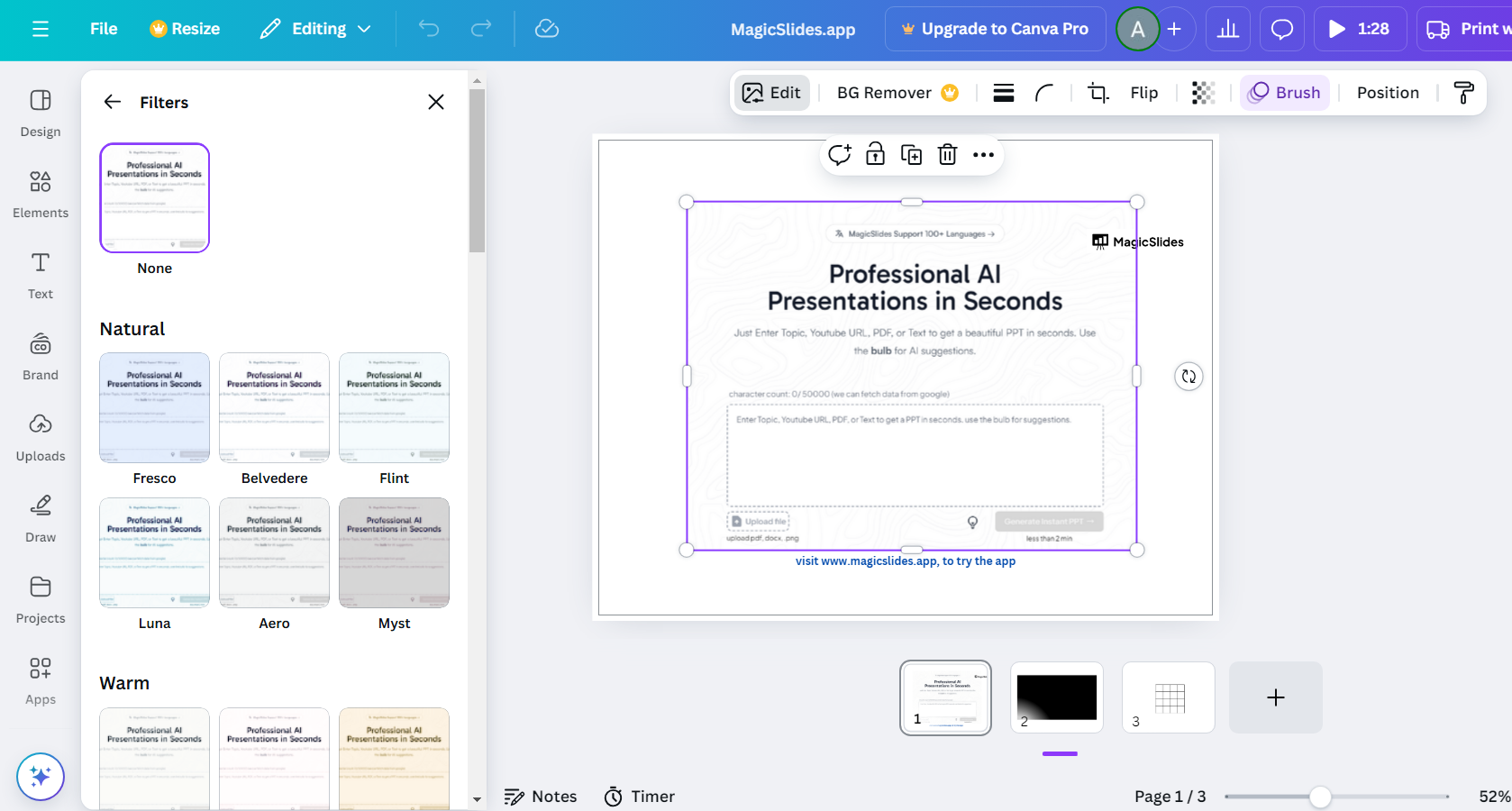Click the rotate handle beside the image
Screen dimensions: 1512x811
[1189, 377]
